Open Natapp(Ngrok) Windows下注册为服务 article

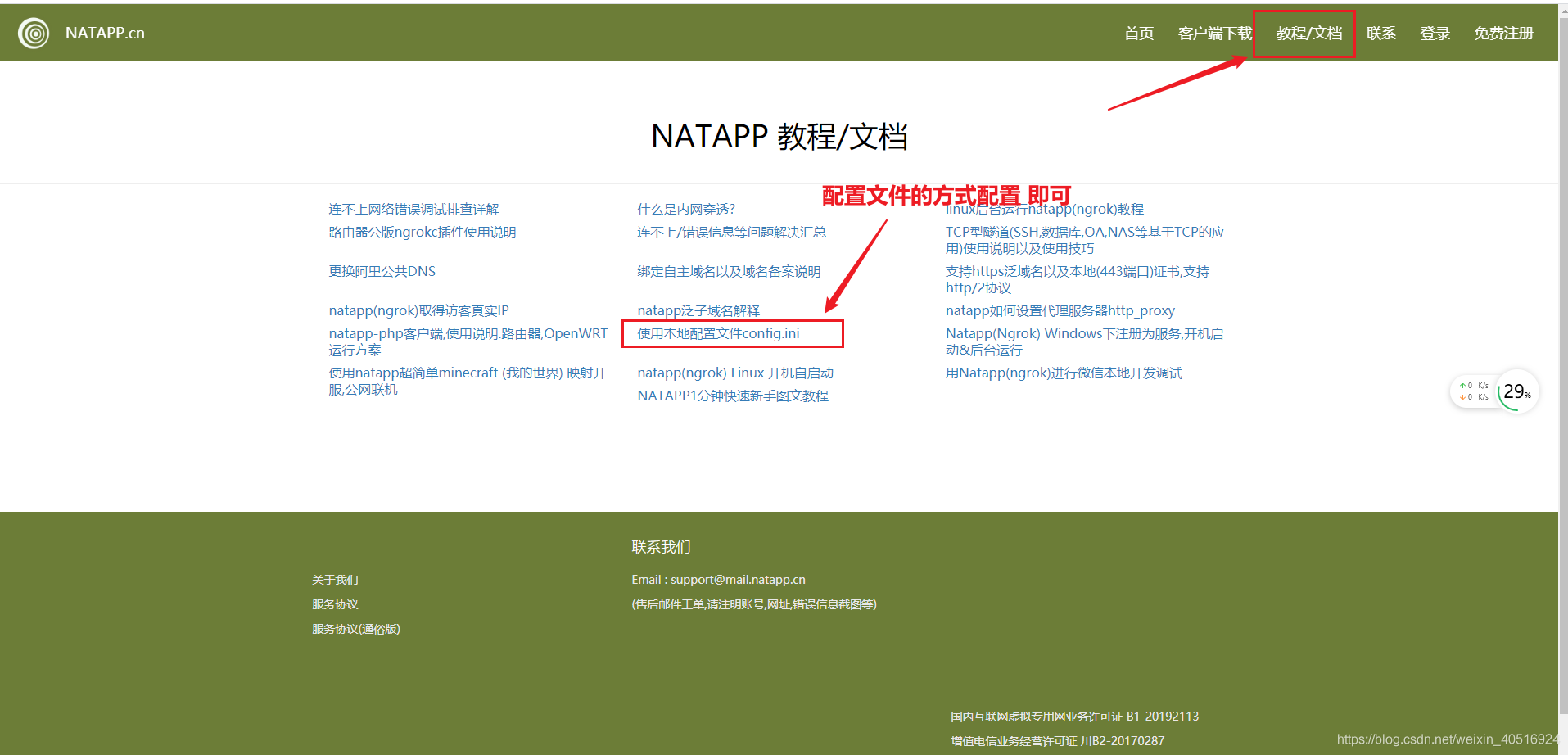pyautogui.click(x=1085, y=341)
